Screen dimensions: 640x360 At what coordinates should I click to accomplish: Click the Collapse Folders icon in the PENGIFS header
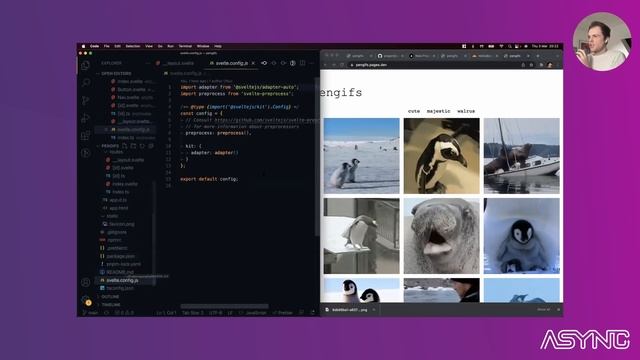pos(151,146)
